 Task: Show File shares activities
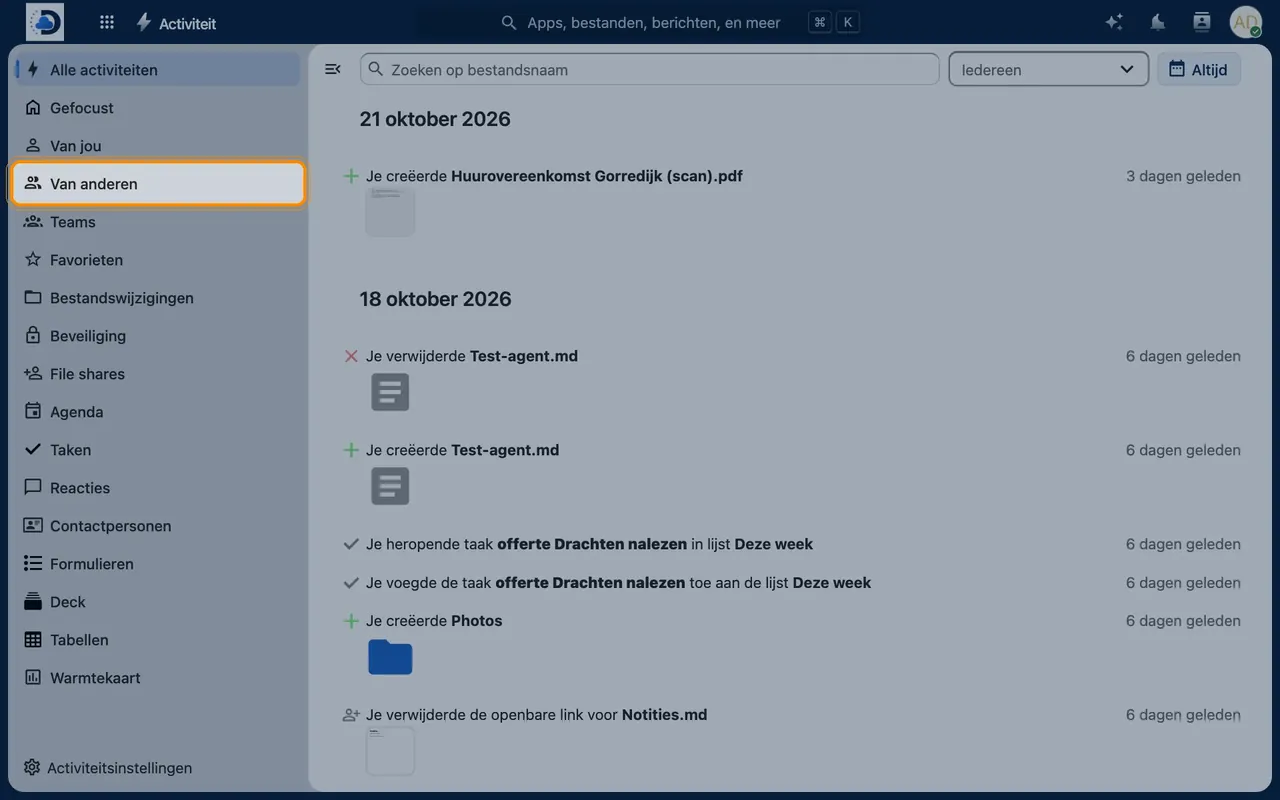tap(156, 374)
